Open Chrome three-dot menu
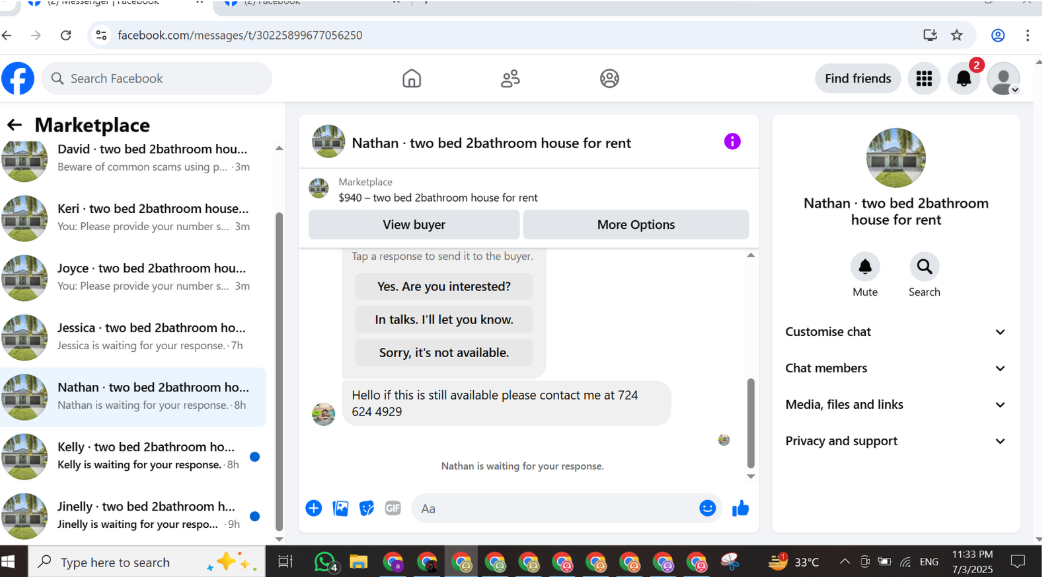The image size is (1042, 577). (x=1028, y=35)
